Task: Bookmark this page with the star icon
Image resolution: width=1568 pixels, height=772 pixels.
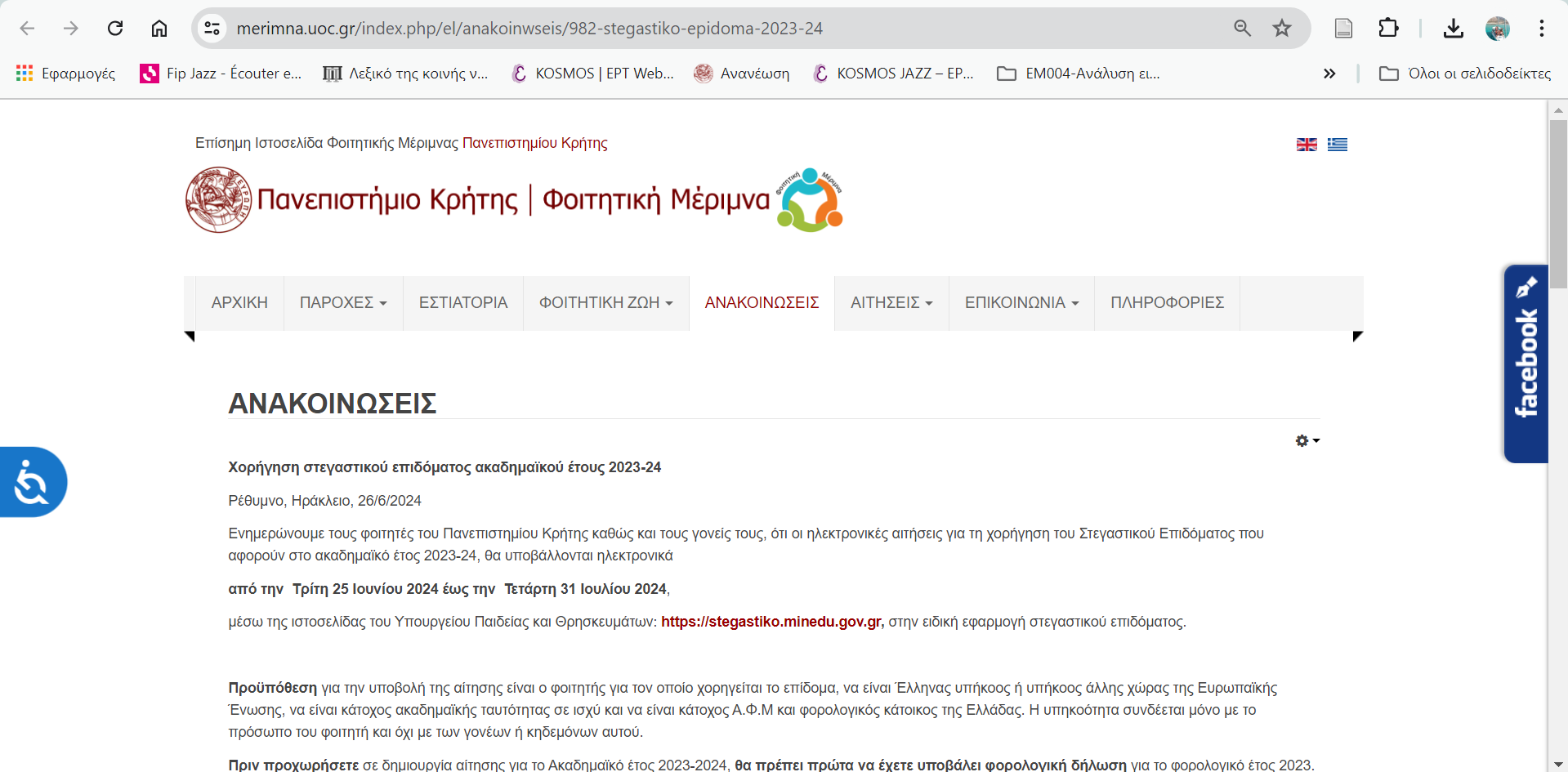Action: (x=1281, y=29)
